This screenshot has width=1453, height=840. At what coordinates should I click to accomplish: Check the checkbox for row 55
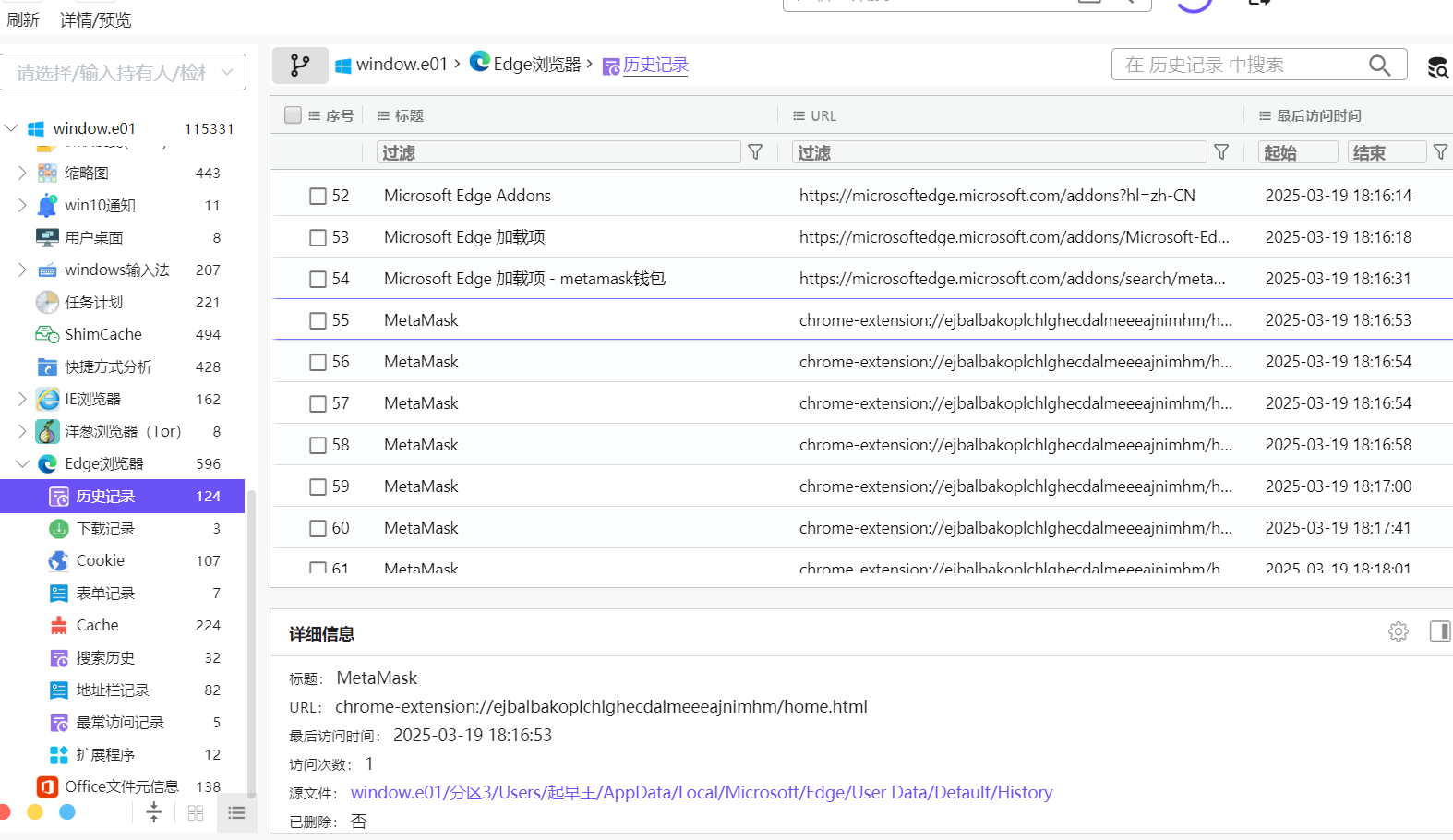[318, 320]
